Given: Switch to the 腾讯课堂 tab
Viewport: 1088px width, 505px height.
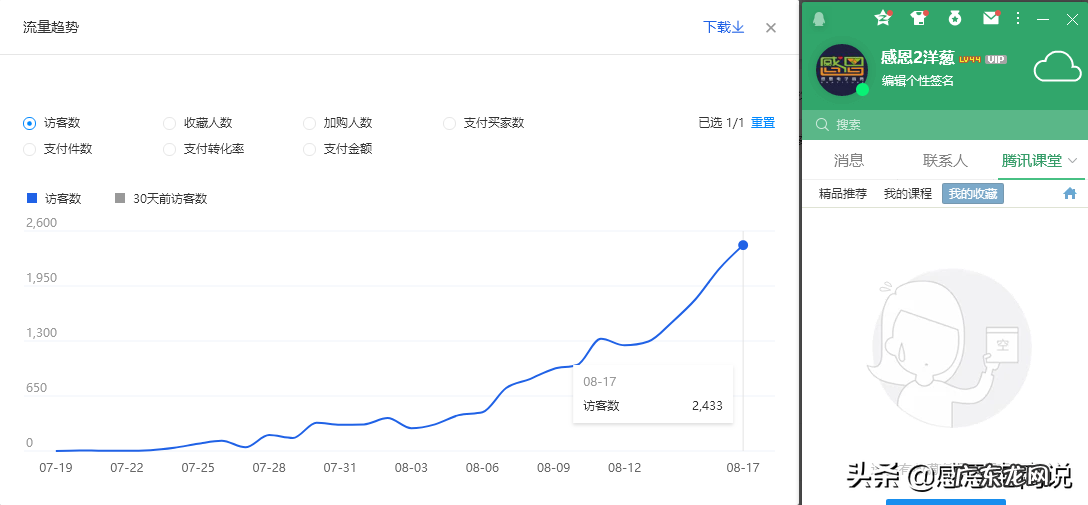Looking at the screenshot, I should coord(1032,161).
